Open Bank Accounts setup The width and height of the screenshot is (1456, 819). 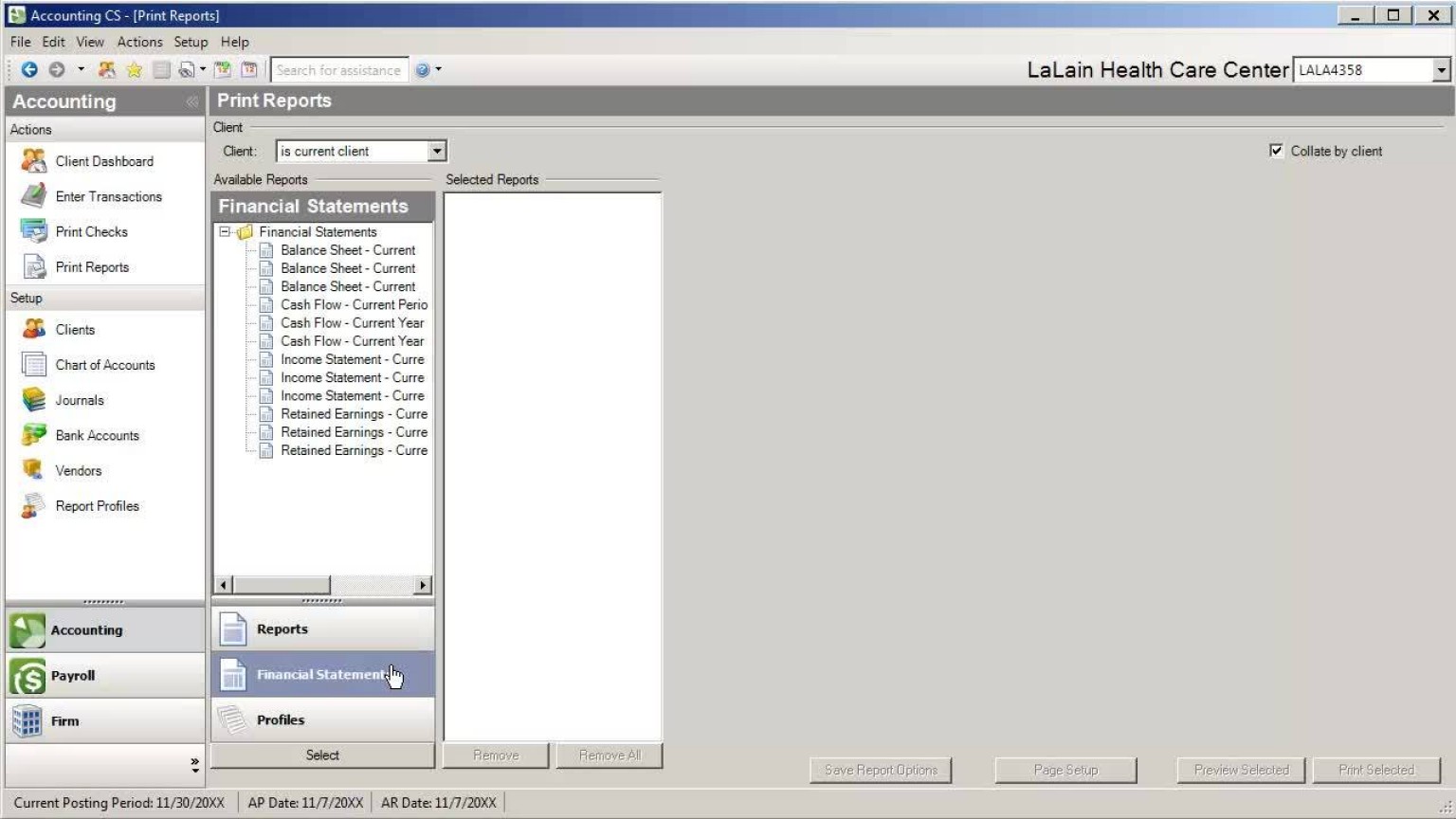pos(97,435)
